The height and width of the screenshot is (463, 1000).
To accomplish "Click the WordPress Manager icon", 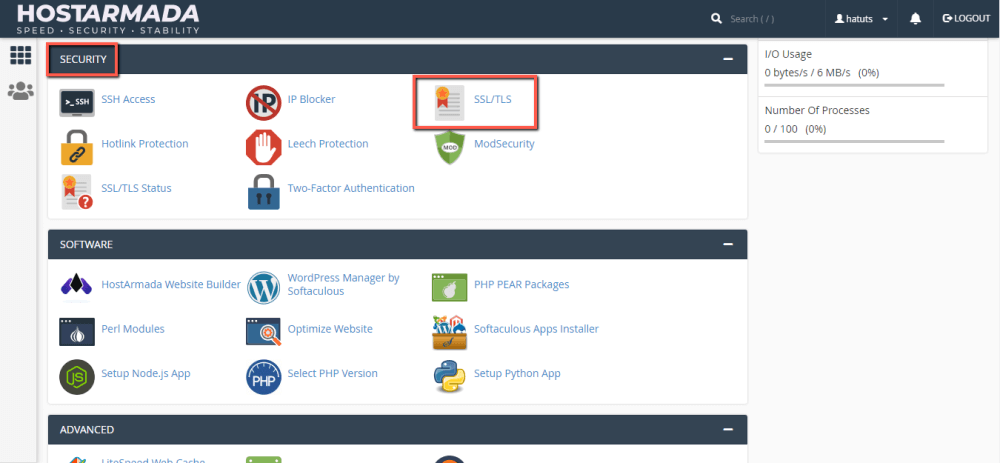I will pos(263,288).
